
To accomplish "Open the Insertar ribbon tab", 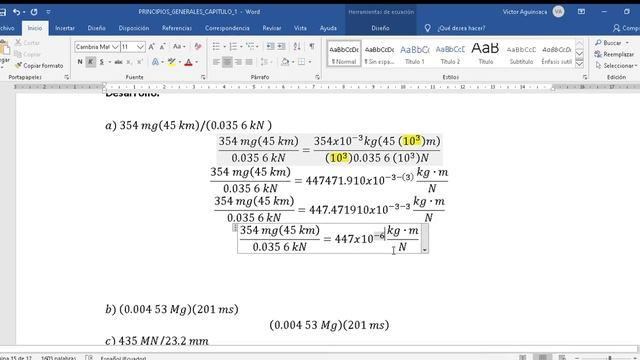I will click(x=65, y=28).
